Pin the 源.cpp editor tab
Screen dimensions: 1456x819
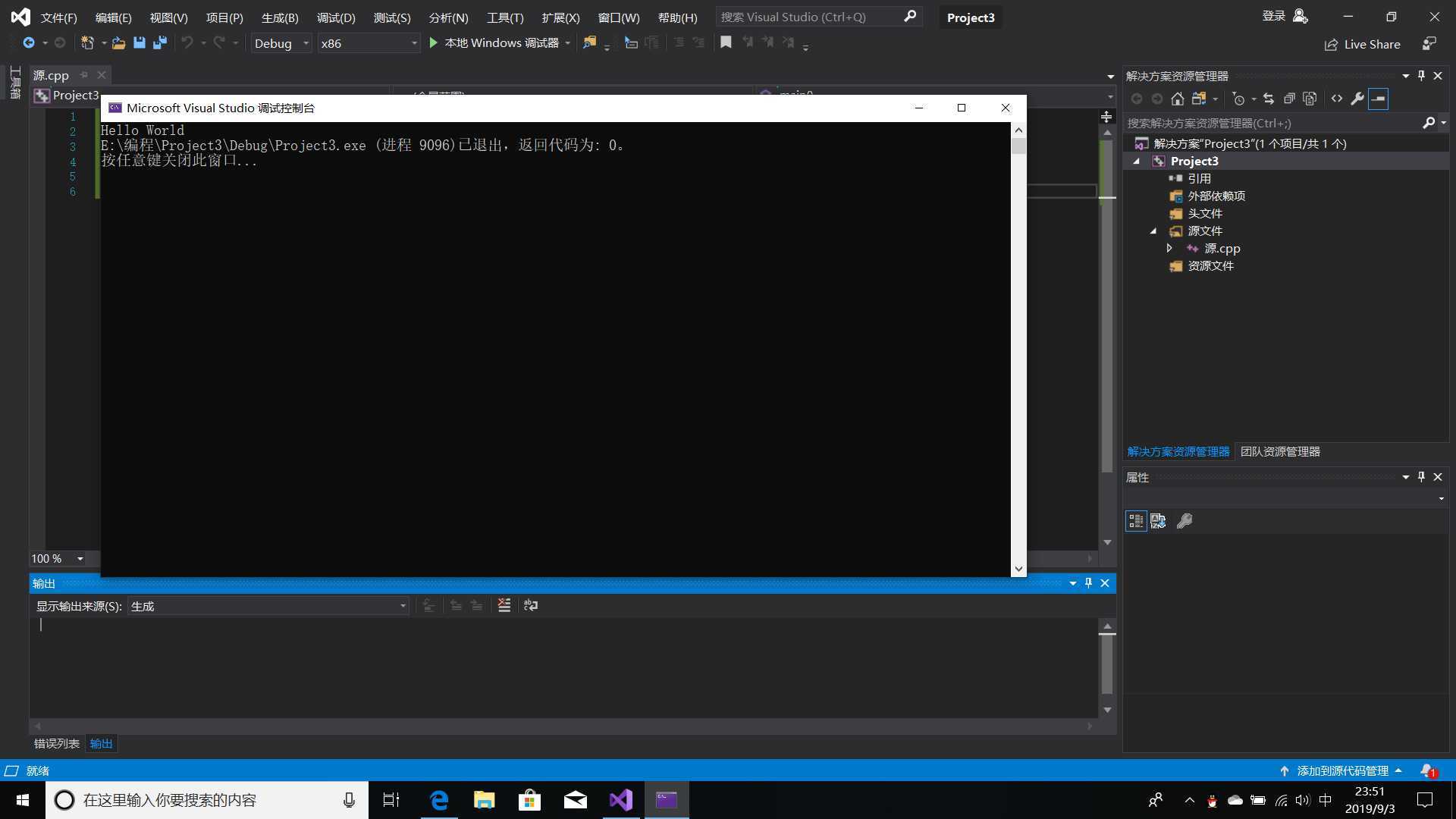click(x=84, y=75)
